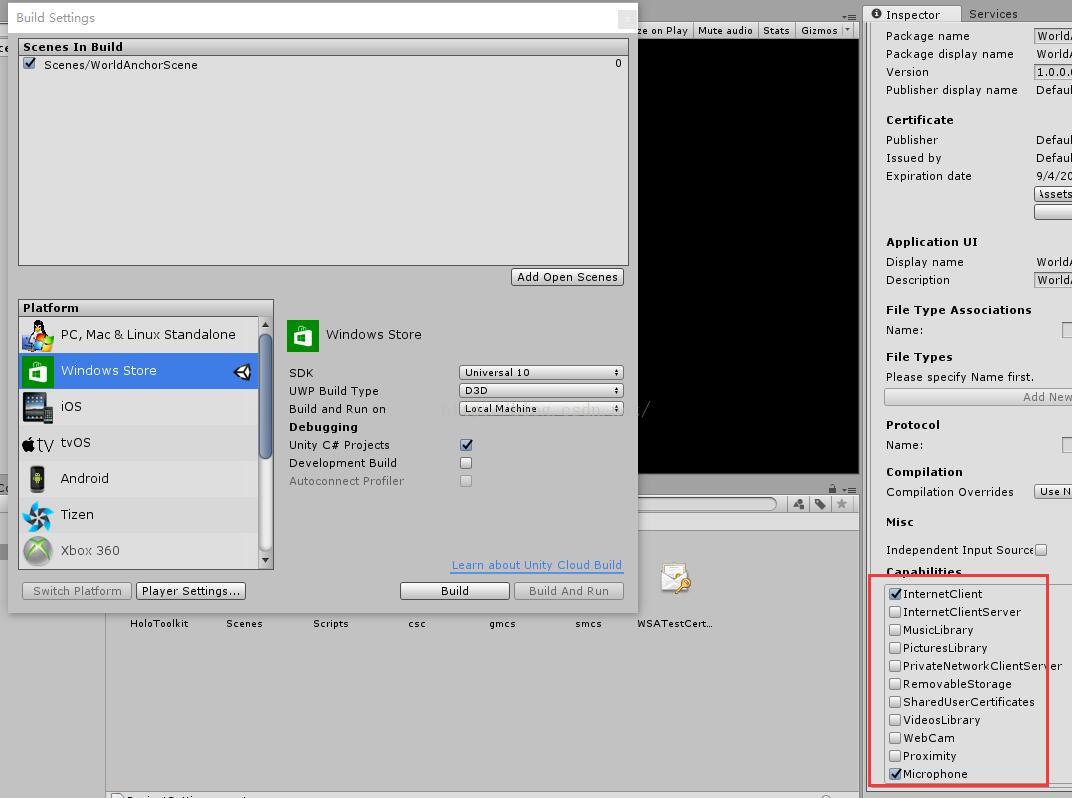
Task: Switch to the Inspector tab
Action: pyautogui.click(x=912, y=14)
